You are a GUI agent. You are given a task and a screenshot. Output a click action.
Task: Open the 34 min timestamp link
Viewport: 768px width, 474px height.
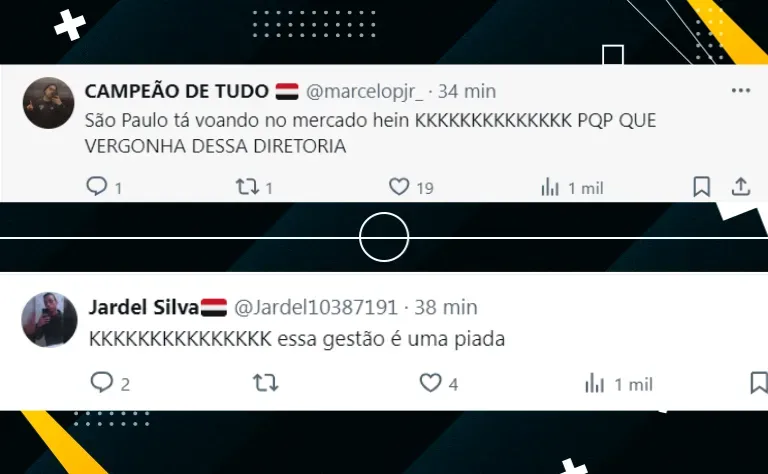point(467,92)
